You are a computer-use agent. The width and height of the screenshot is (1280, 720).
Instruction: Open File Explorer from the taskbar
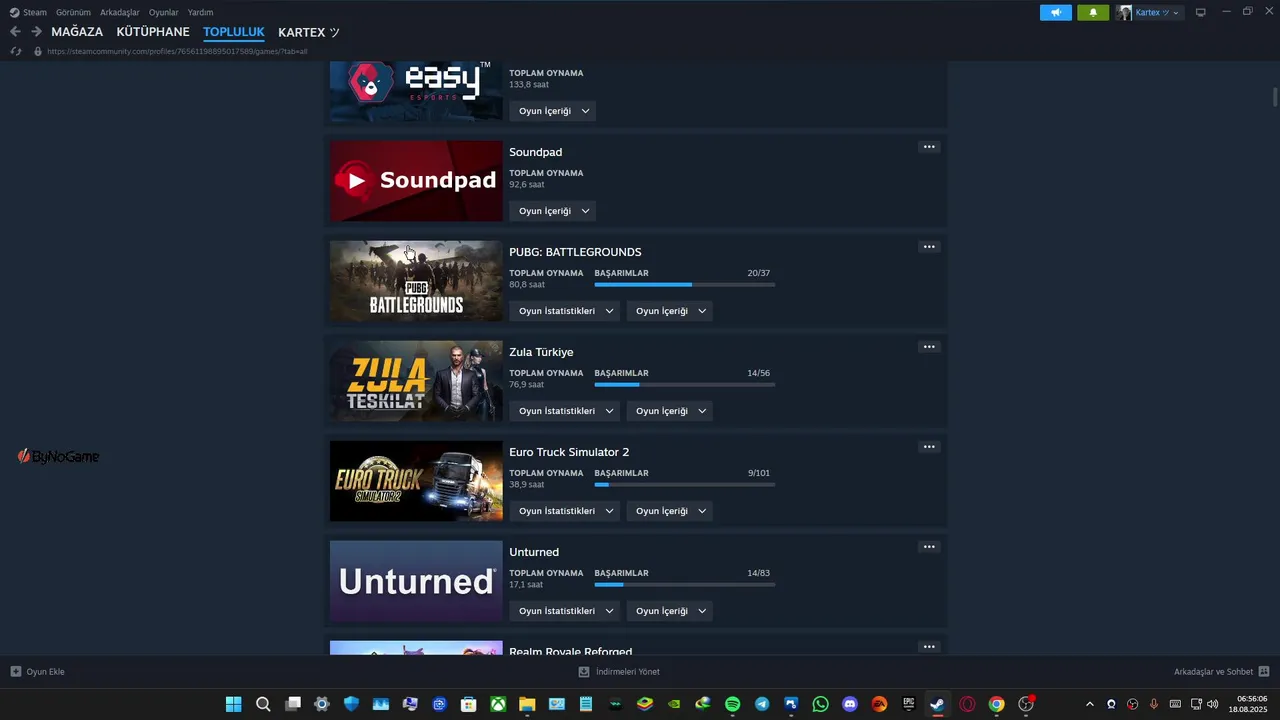527,704
